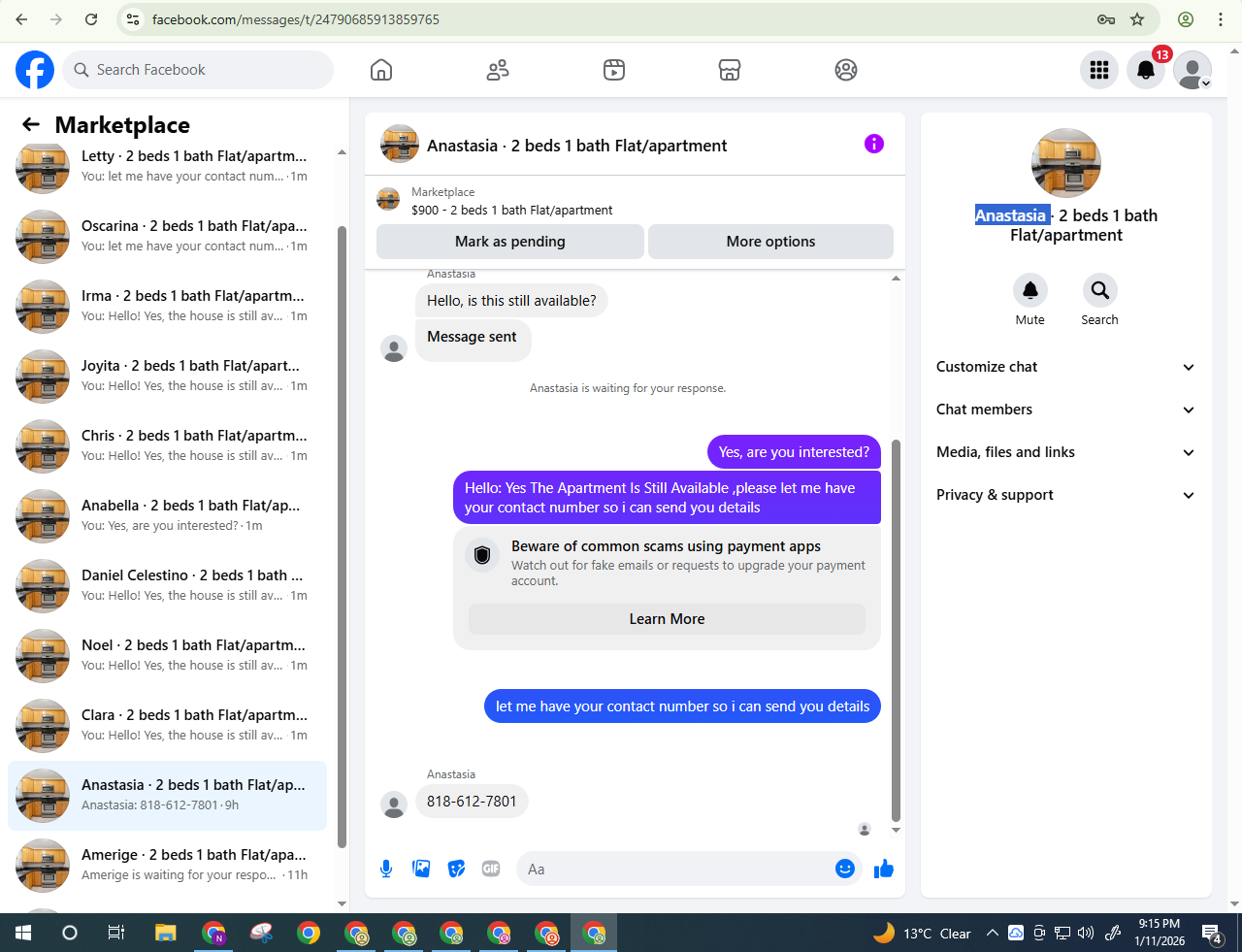Choose a GIF with the GIF icon

click(x=491, y=869)
